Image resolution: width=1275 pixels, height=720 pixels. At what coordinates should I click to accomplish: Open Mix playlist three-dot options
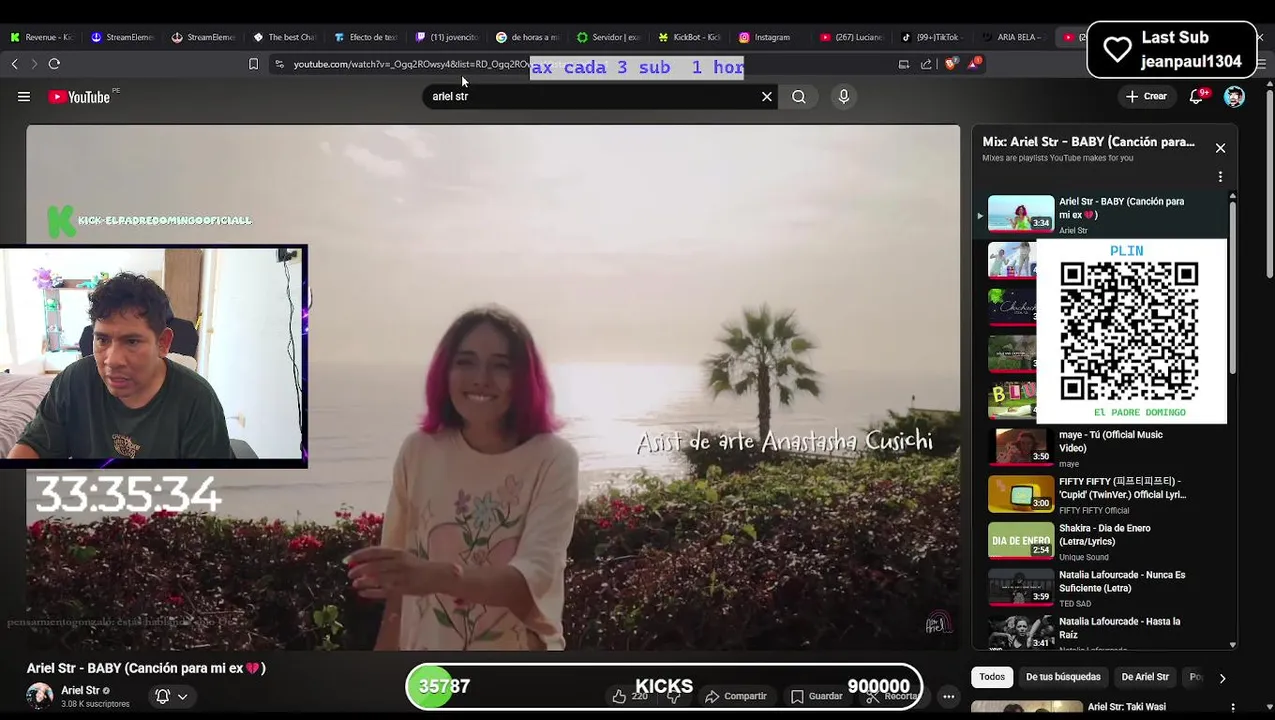point(1220,177)
